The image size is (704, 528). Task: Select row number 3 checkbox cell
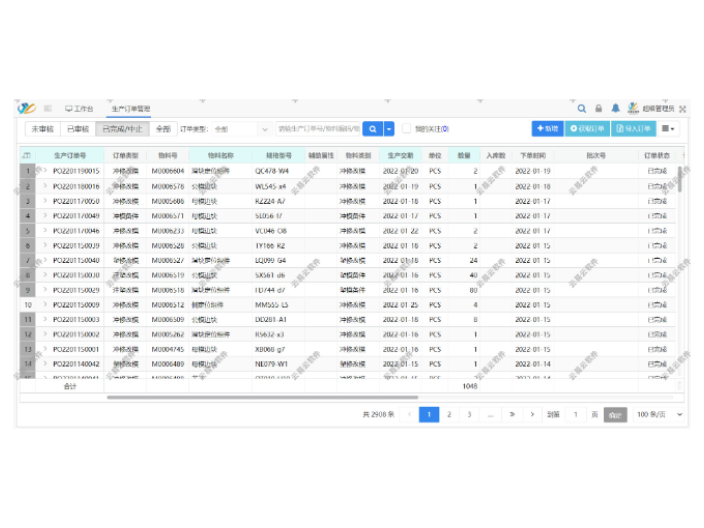click(x=28, y=201)
